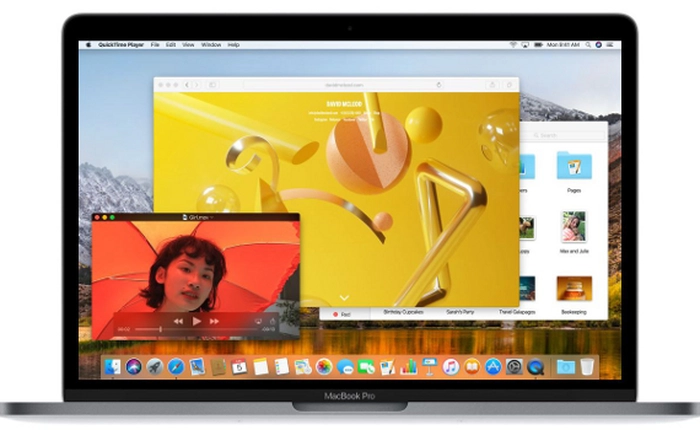The image size is (700, 430).
Task: Open Notification Center list icon
Action: 610,45
